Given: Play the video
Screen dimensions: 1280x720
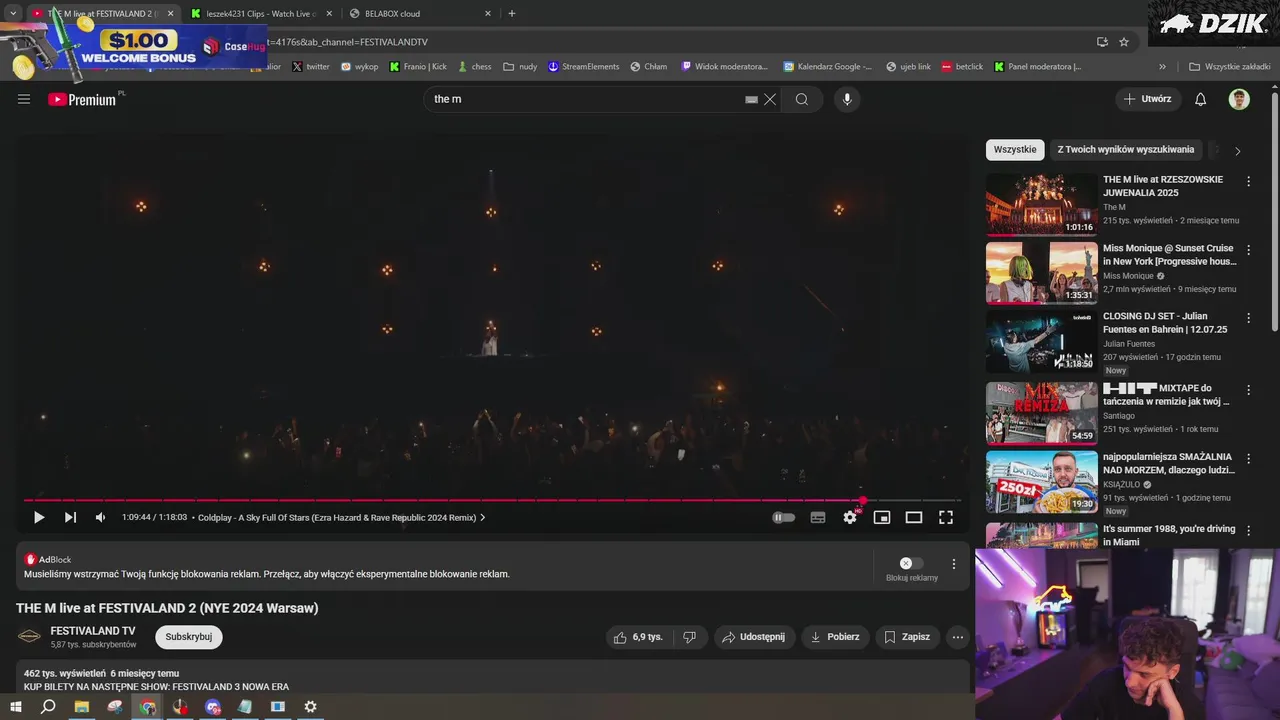Looking at the screenshot, I should coord(39,517).
